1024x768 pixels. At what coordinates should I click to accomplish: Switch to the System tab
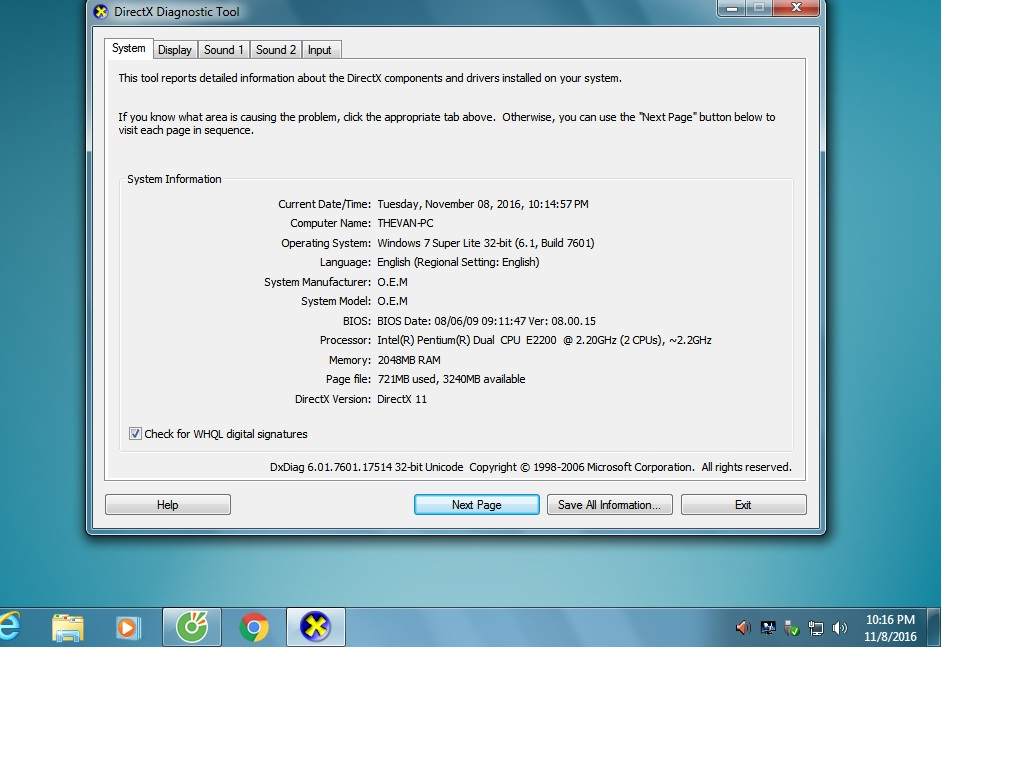(129, 48)
